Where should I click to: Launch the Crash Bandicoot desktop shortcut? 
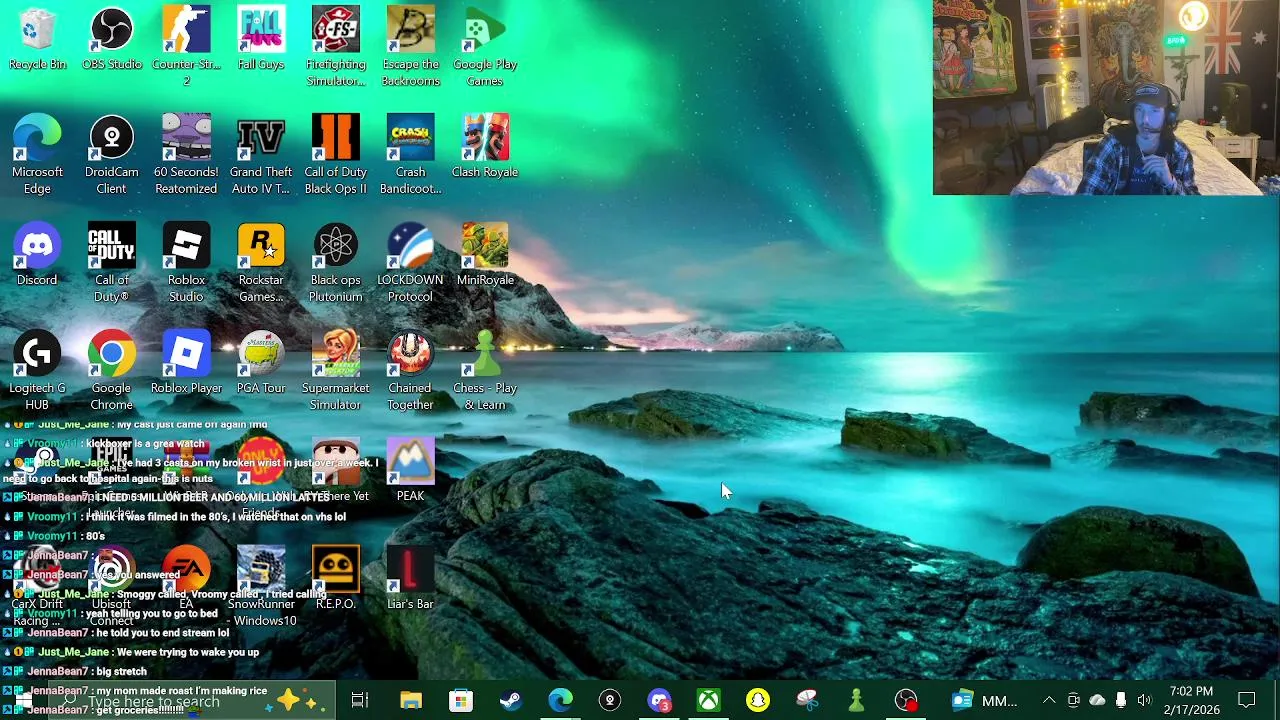pyautogui.click(x=410, y=155)
